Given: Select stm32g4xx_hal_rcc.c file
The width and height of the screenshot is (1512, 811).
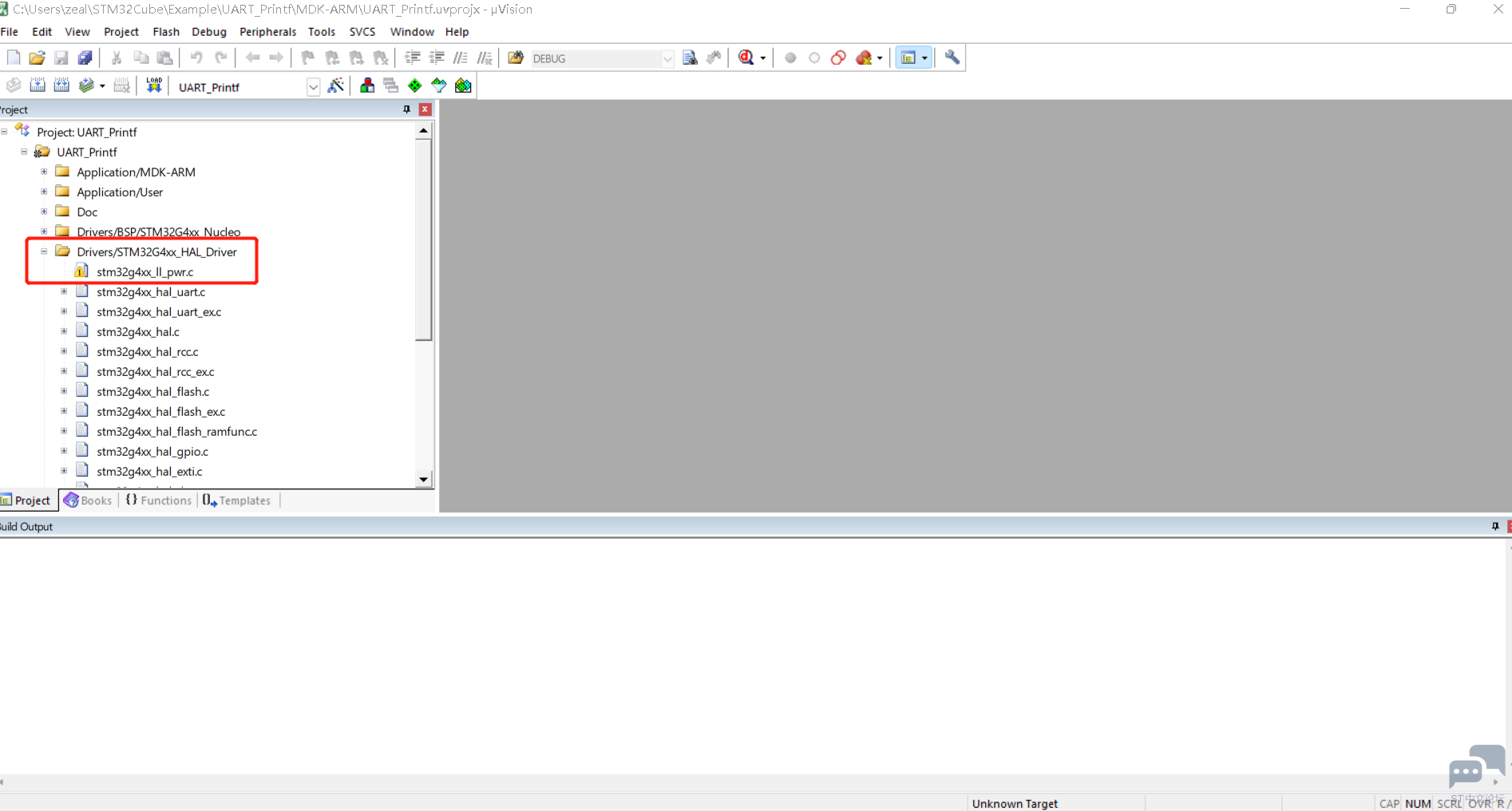Looking at the screenshot, I should (x=148, y=351).
